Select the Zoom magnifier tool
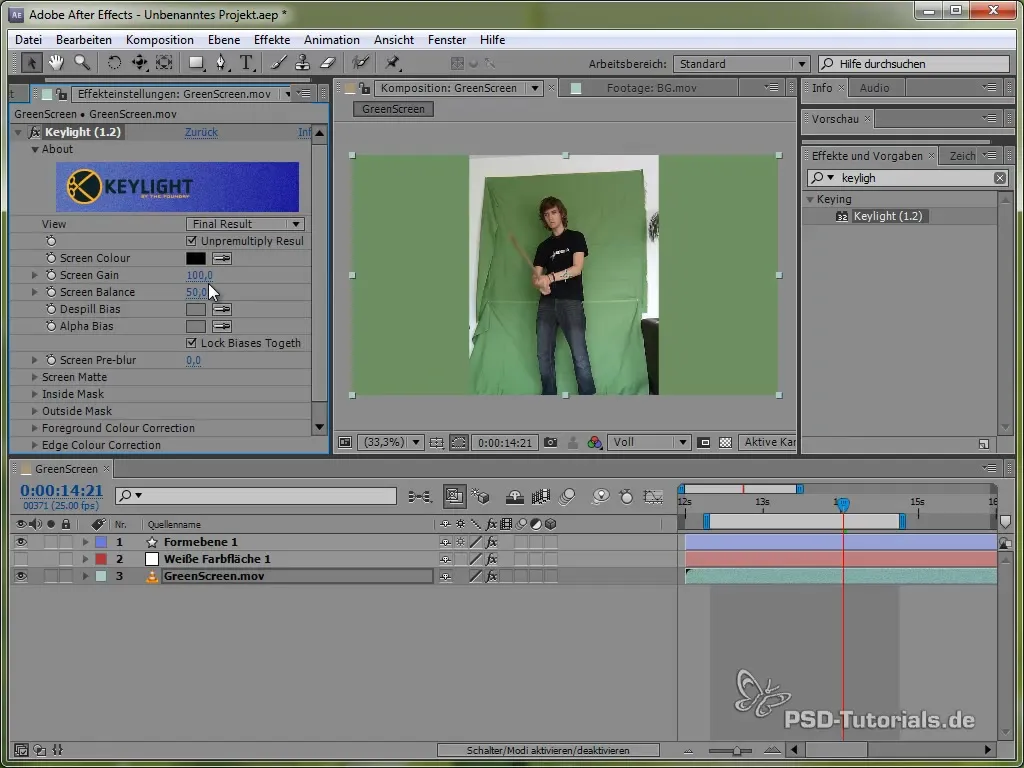 (x=82, y=63)
